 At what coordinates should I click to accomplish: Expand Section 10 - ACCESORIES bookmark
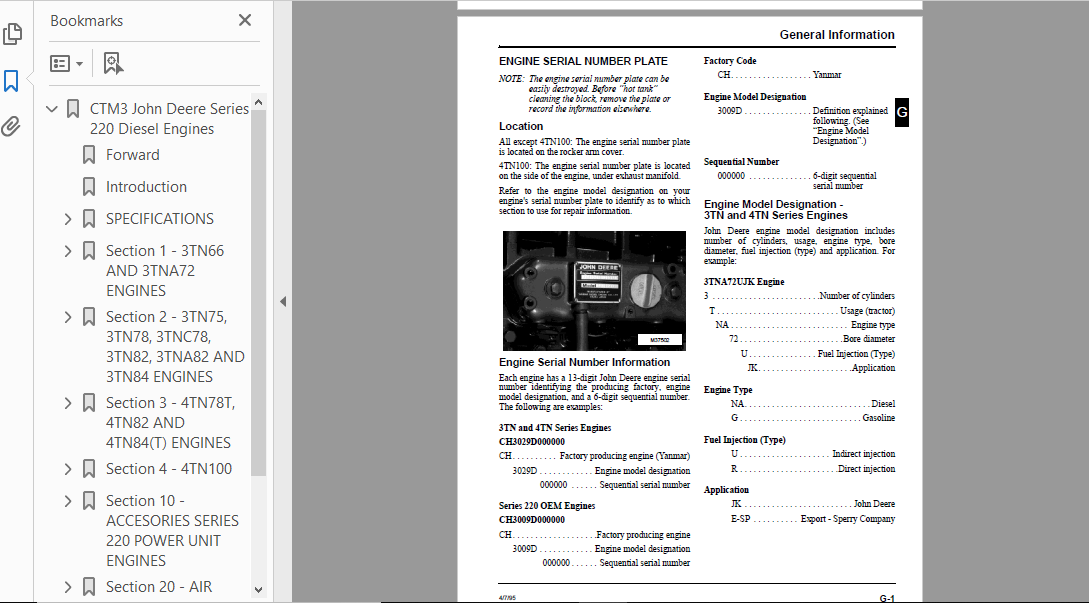68,501
